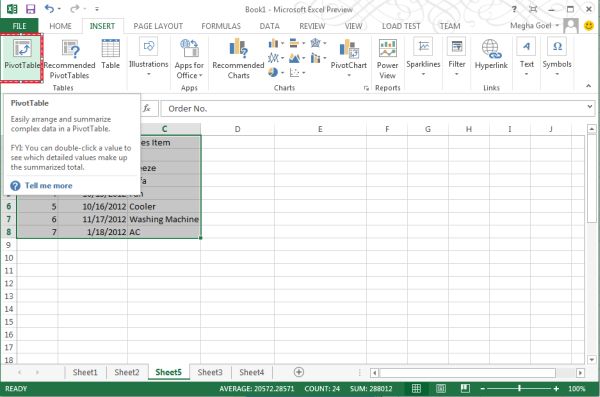Open Power View report
This screenshot has height=397, width=600.
(387, 59)
